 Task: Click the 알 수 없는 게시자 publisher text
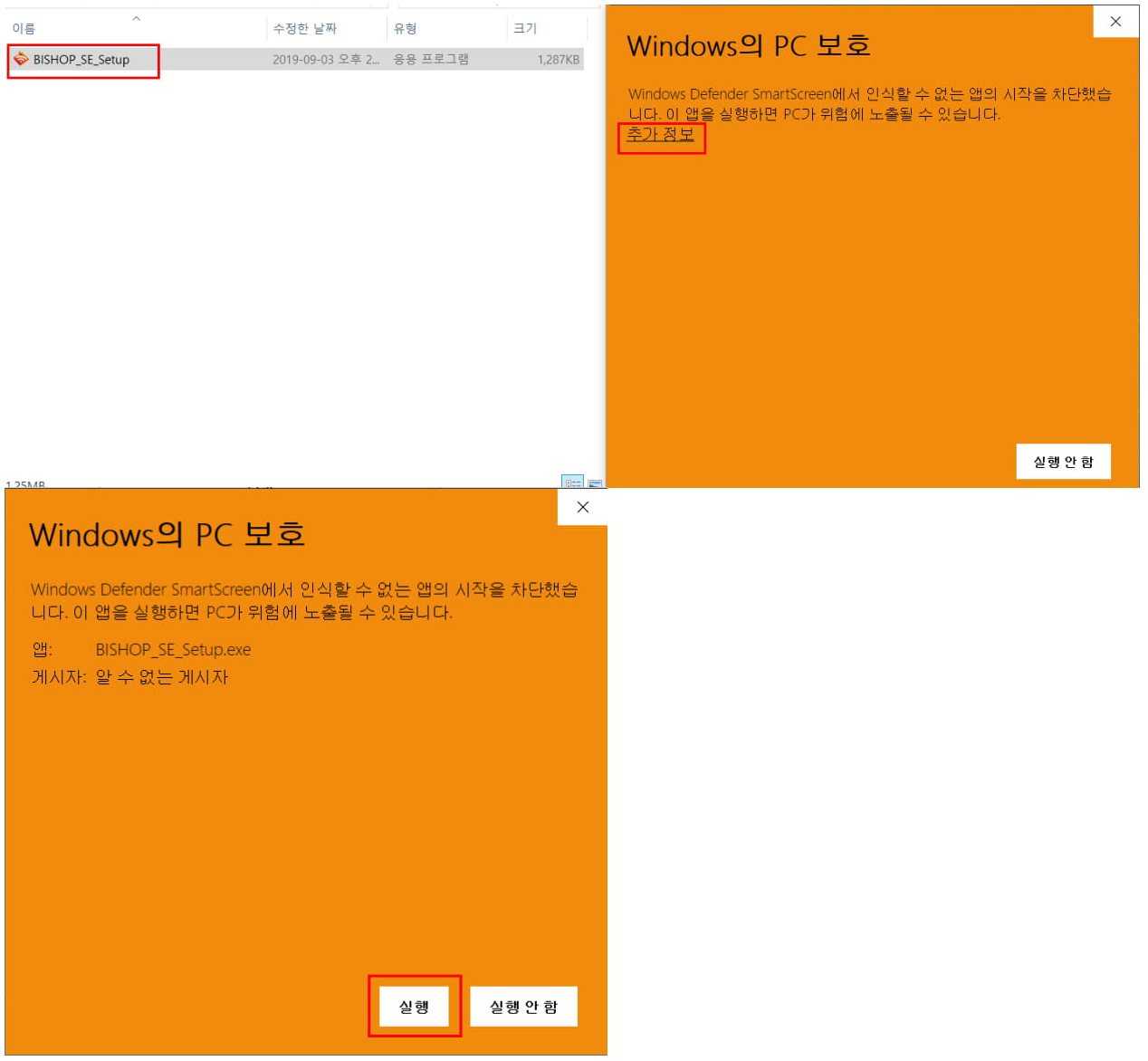pyautogui.click(x=162, y=677)
